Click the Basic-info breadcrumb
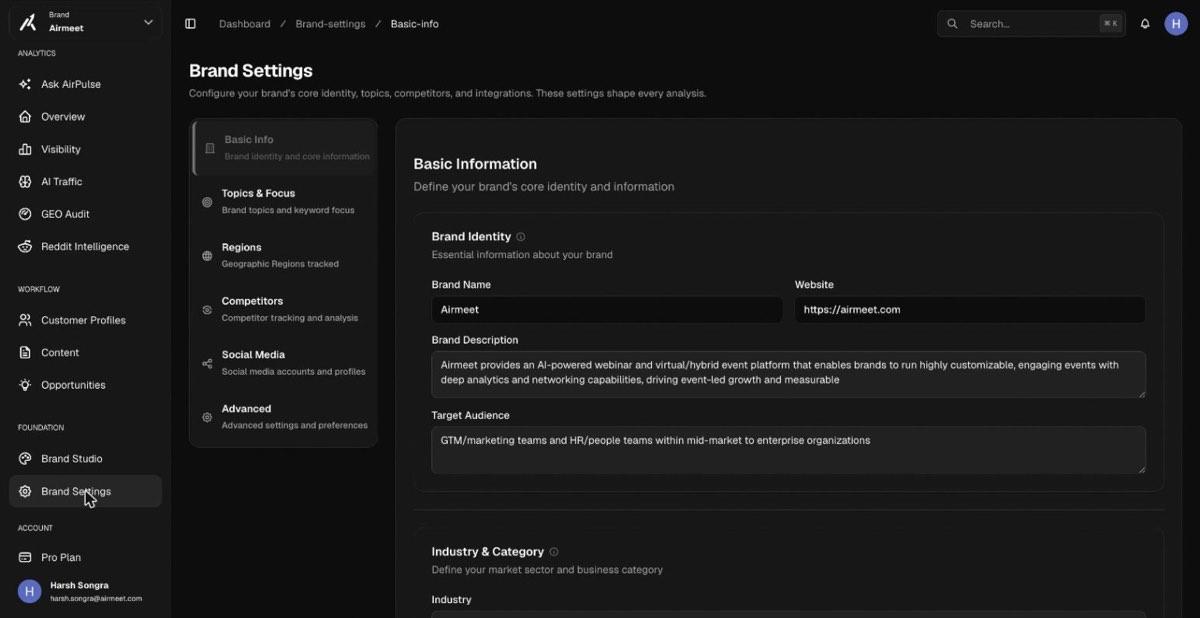The height and width of the screenshot is (618, 1200). (x=414, y=24)
